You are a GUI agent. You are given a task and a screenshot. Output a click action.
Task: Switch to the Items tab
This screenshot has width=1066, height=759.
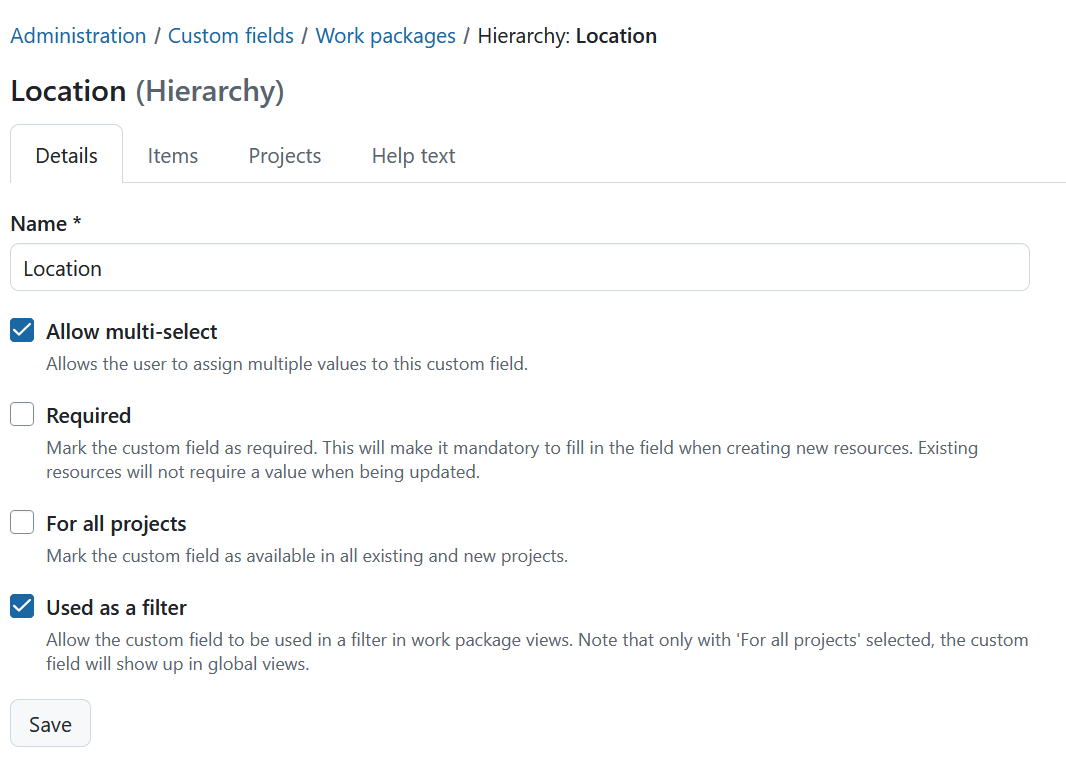[172, 155]
